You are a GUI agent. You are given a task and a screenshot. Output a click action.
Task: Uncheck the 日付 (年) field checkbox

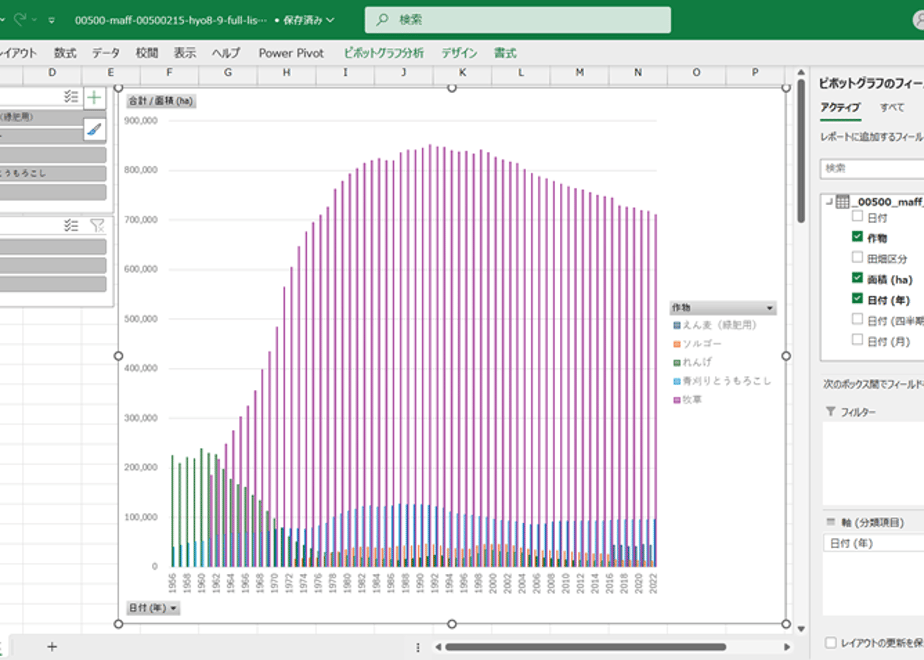click(857, 298)
